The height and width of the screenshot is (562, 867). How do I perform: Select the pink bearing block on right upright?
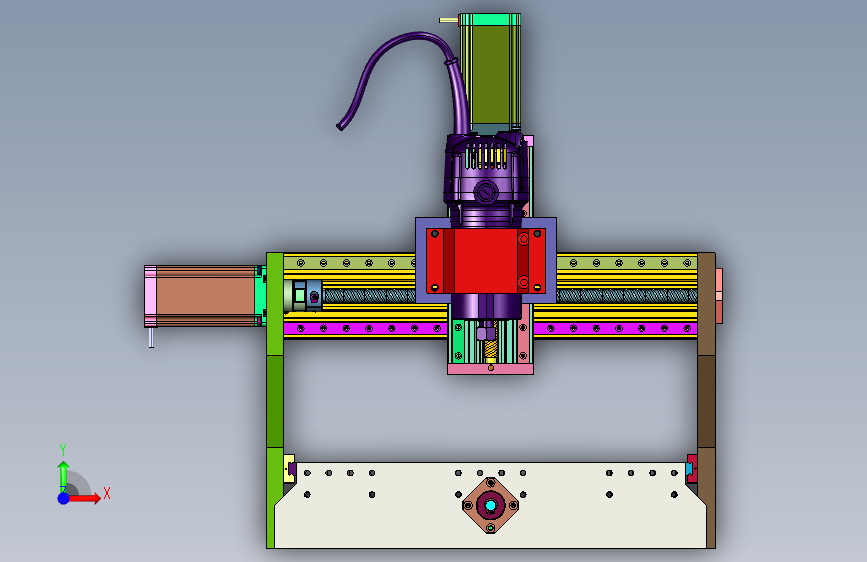tap(719, 296)
